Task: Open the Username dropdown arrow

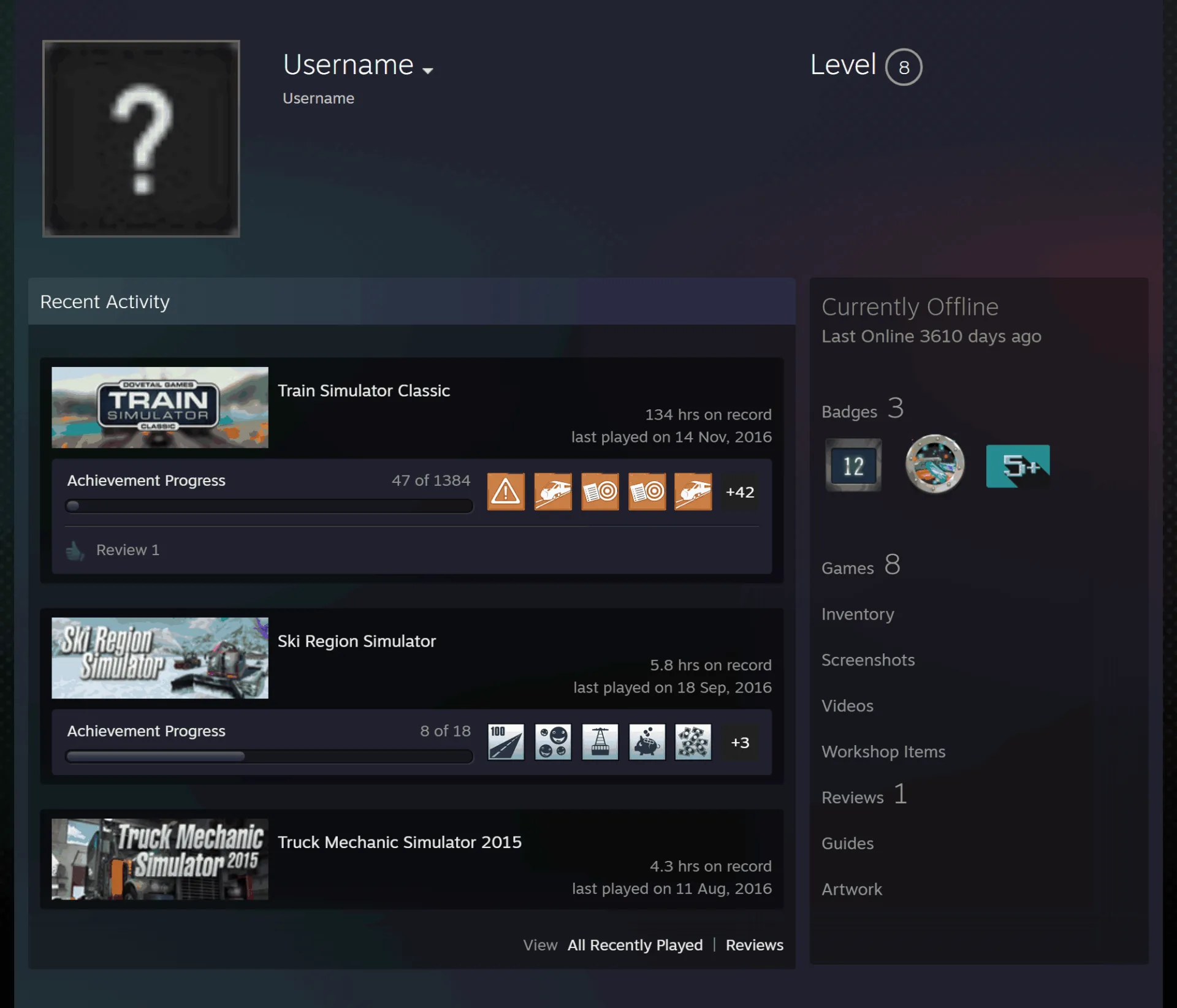Action: (x=428, y=71)
